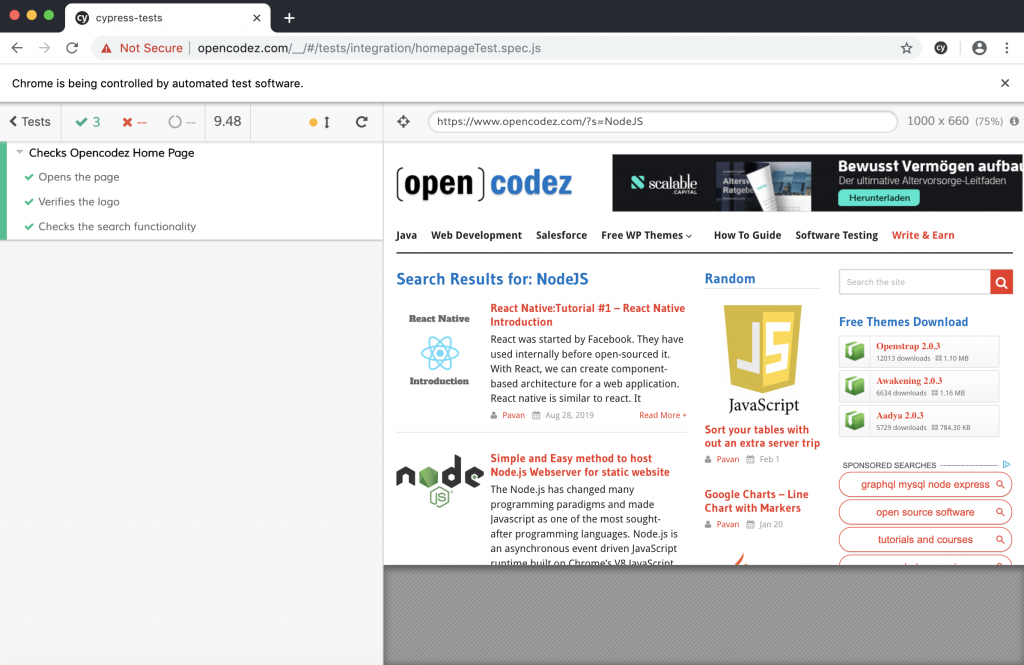Screen dimensions: 1024x665
Task: Click Read More on React Native article
Action: pos(662,415)
